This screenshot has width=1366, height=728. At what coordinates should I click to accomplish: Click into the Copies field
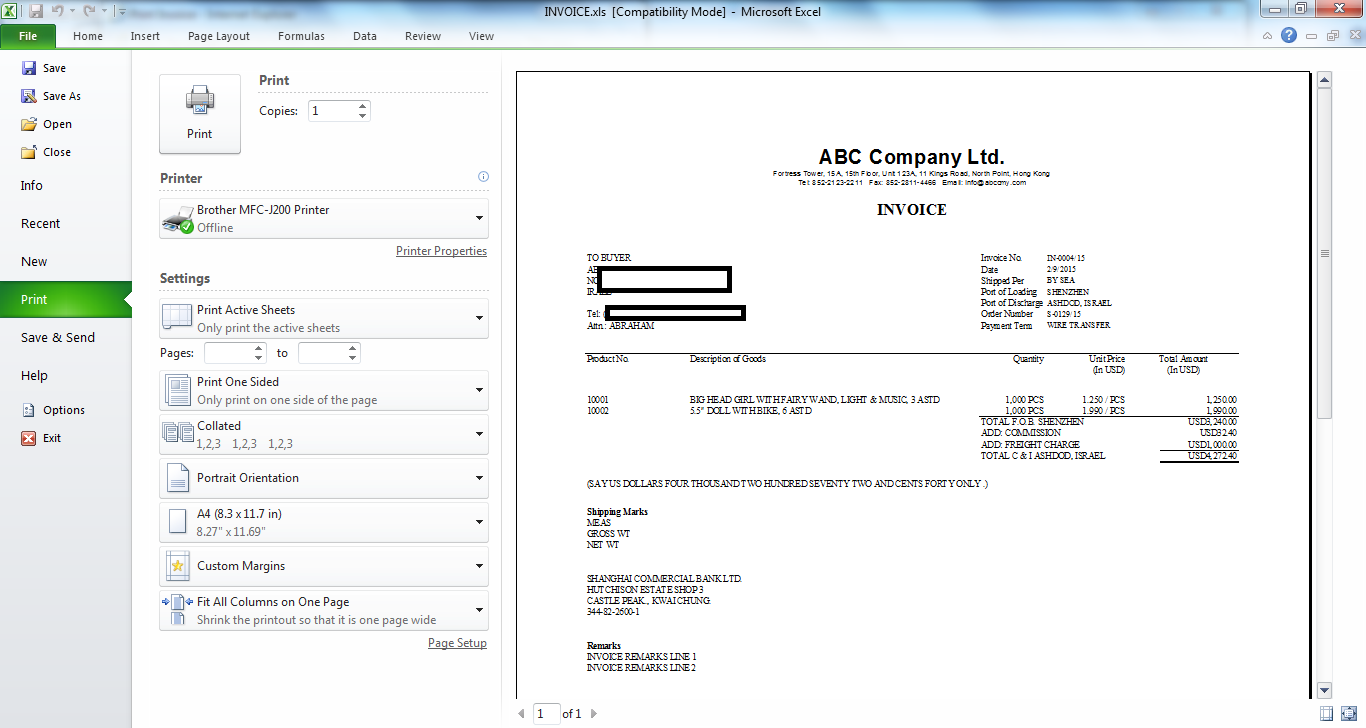point(332,111)
